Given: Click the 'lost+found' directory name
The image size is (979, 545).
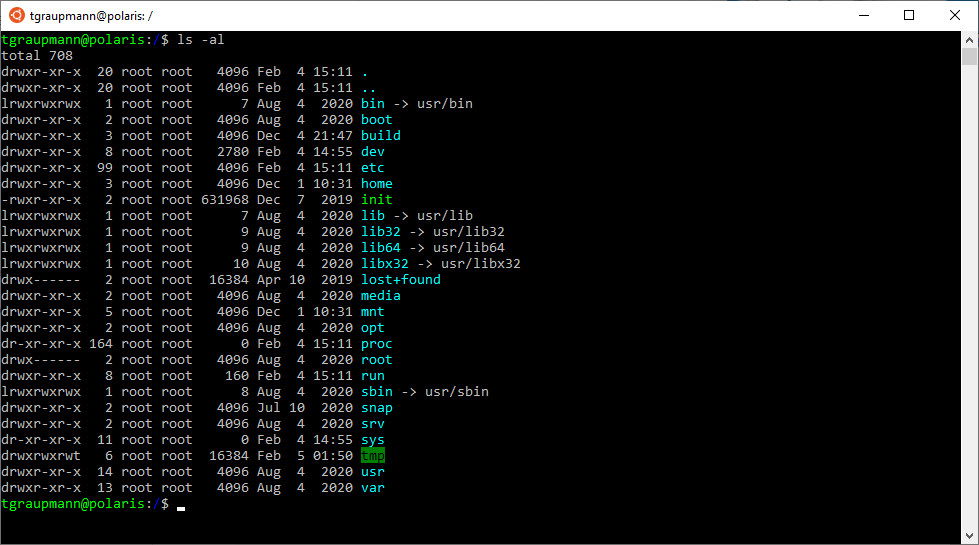Looking at the screenshot, I should point(401,280).
